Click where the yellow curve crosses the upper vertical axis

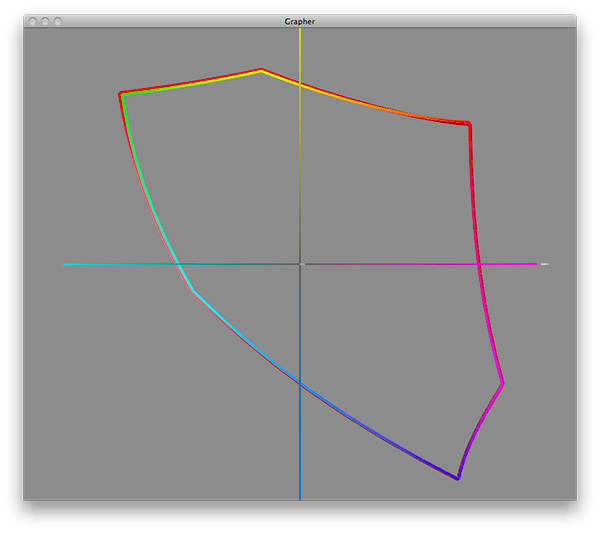pos(300,84)
